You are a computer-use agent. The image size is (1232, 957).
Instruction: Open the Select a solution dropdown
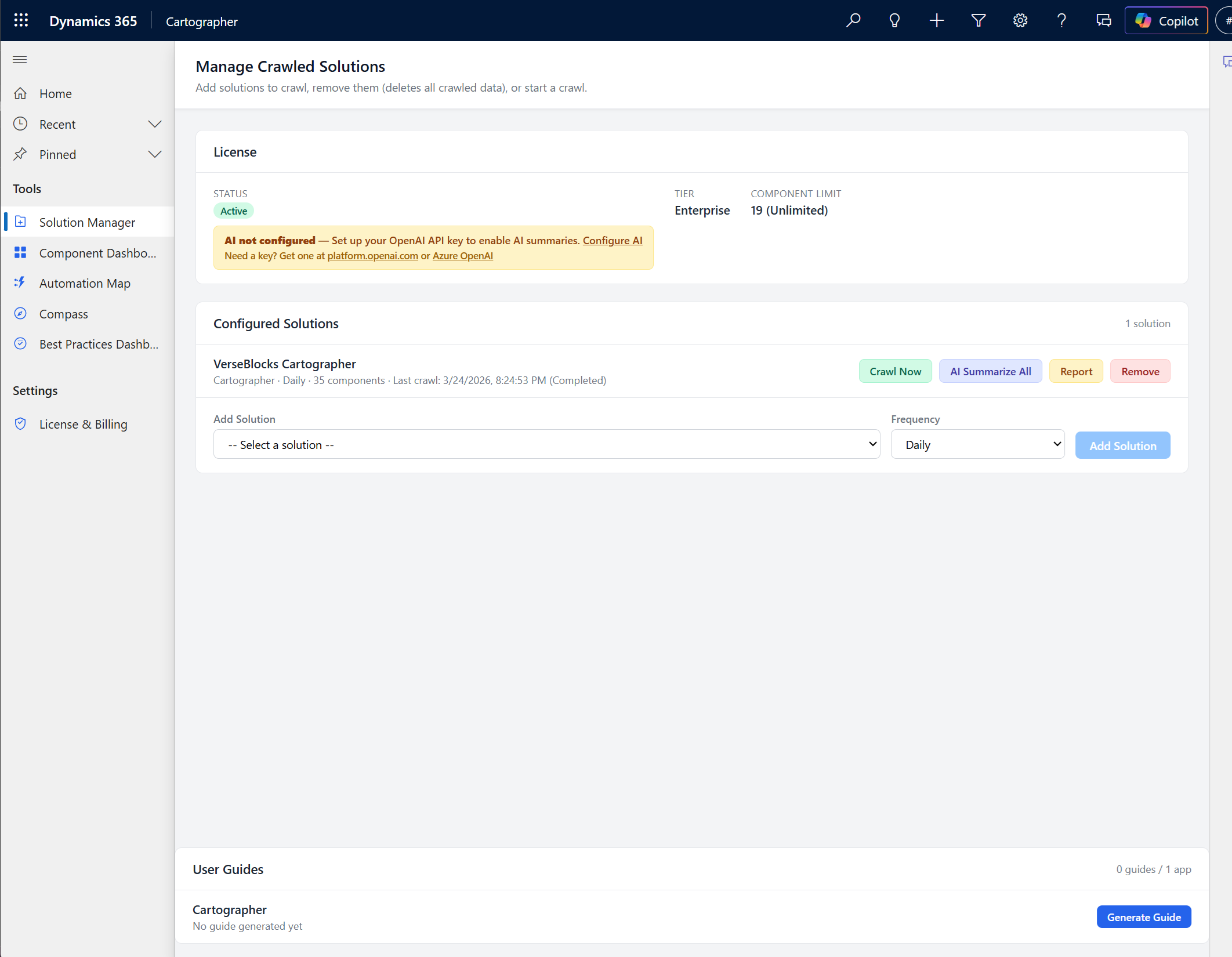pos(546,445)
